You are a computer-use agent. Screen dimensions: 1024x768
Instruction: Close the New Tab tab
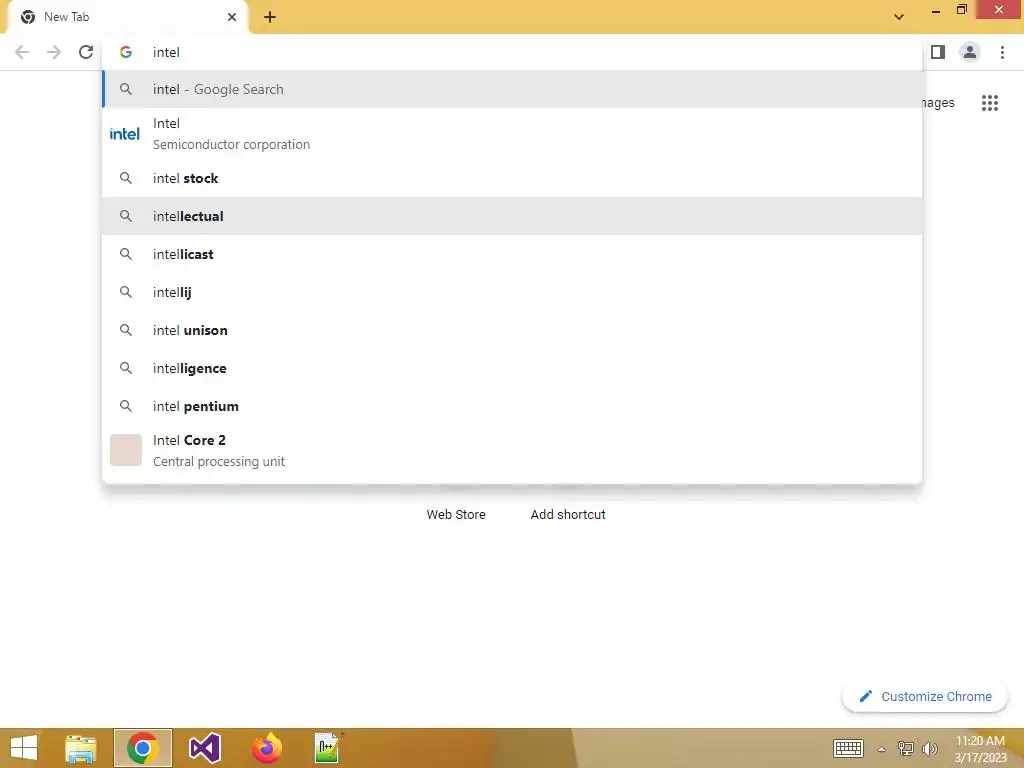(x=232, y=17)
